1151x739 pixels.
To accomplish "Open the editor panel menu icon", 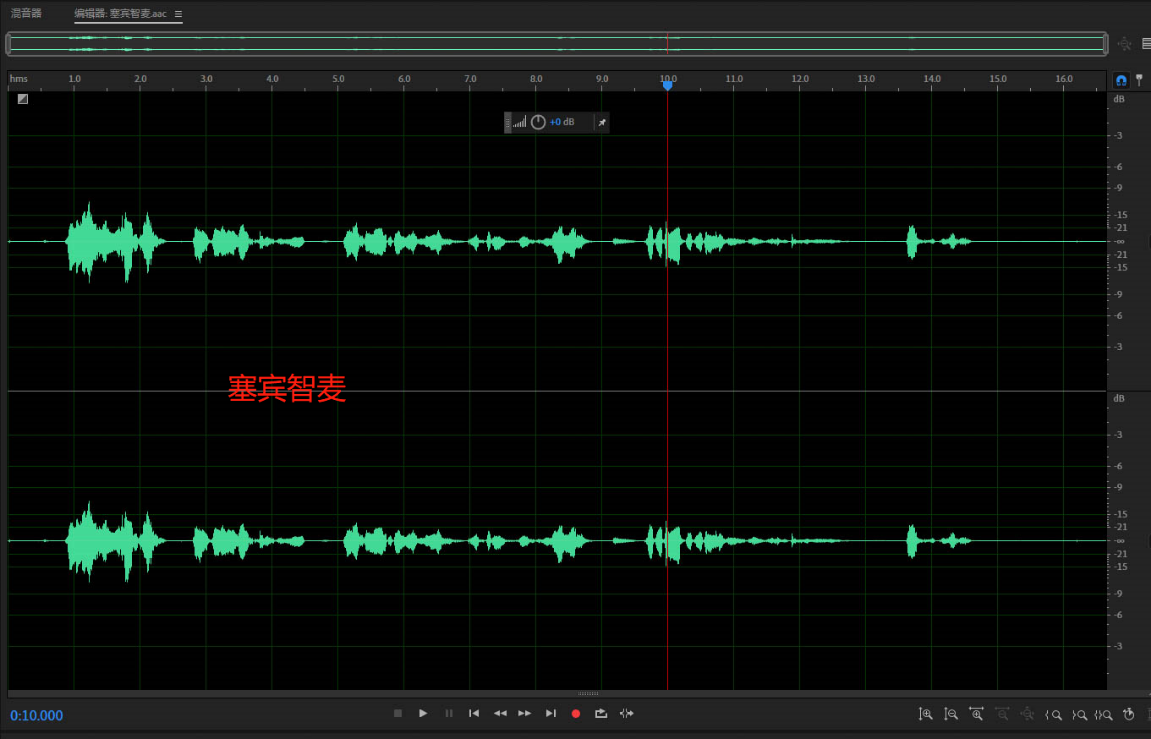I will (178, 14).
